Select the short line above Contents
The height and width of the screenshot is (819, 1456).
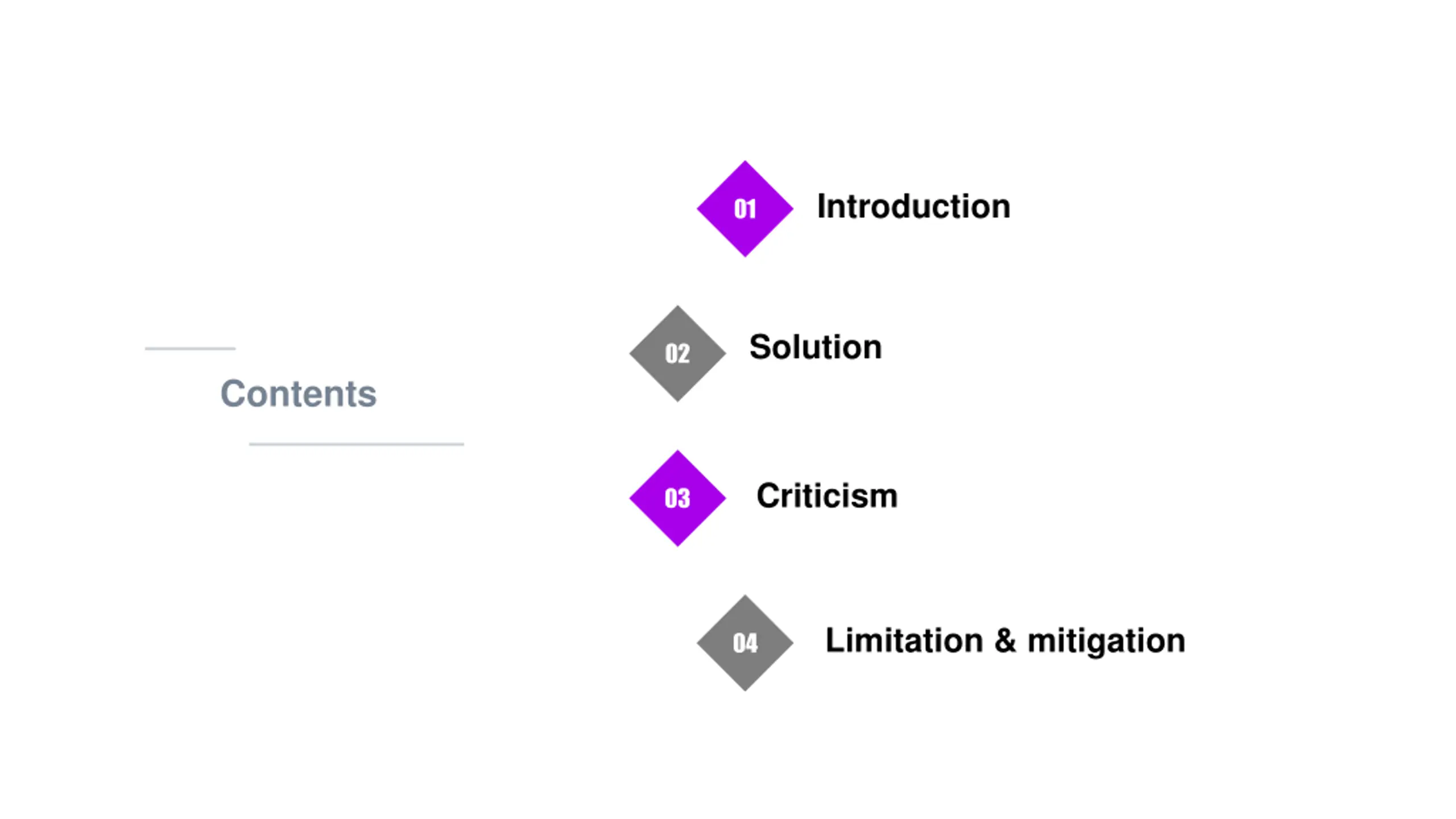191,349
